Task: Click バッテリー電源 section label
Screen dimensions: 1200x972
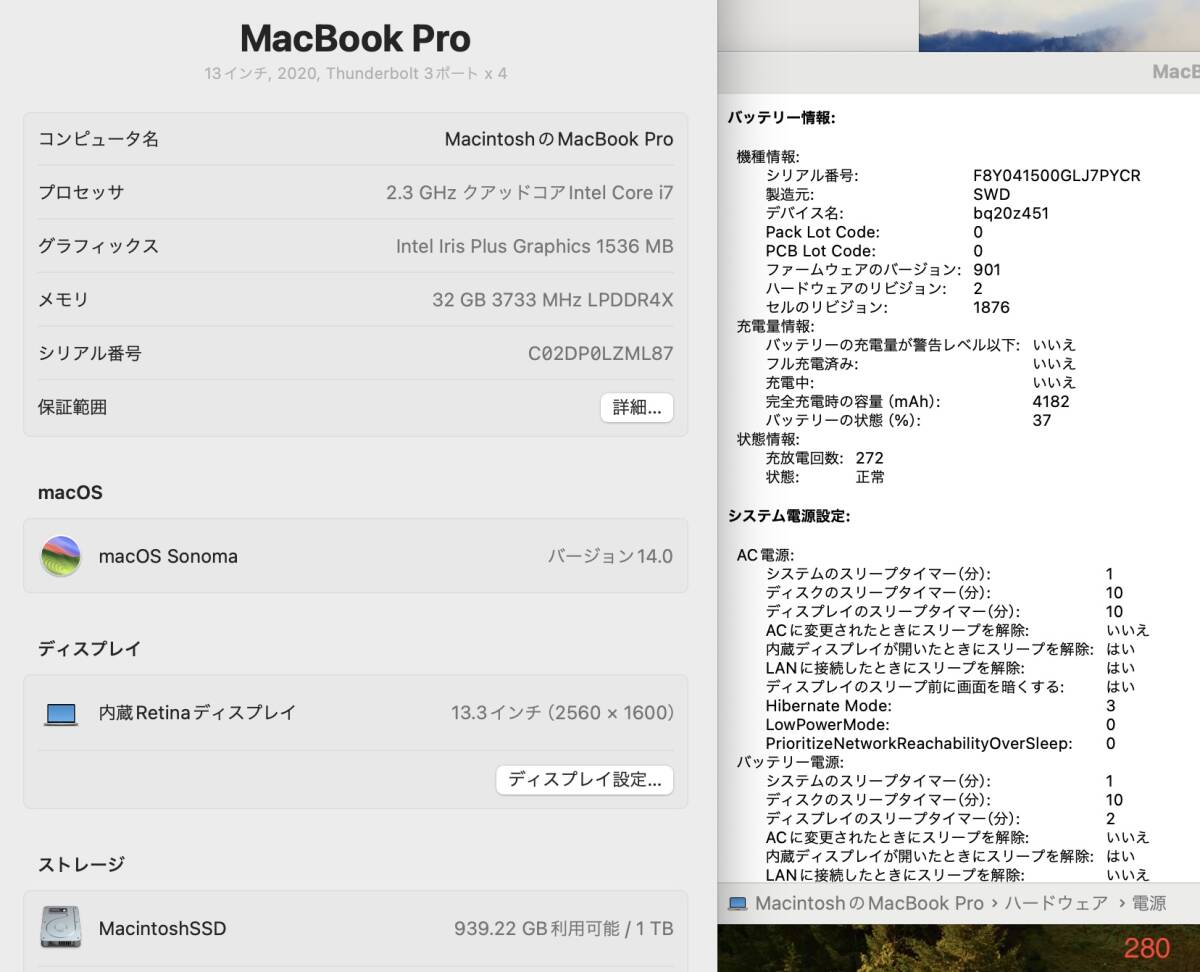Action: [x=790, y=761]
